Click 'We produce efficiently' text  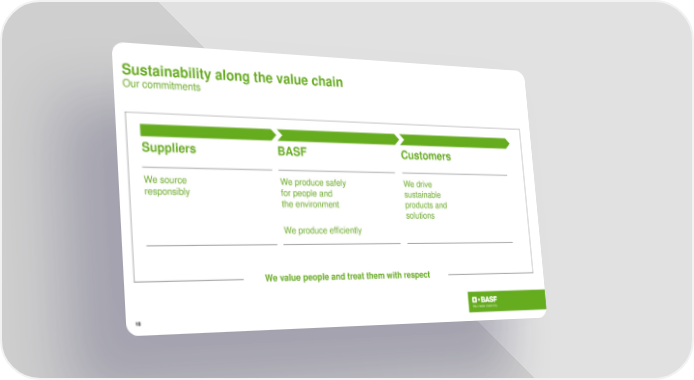click(323, 230)
